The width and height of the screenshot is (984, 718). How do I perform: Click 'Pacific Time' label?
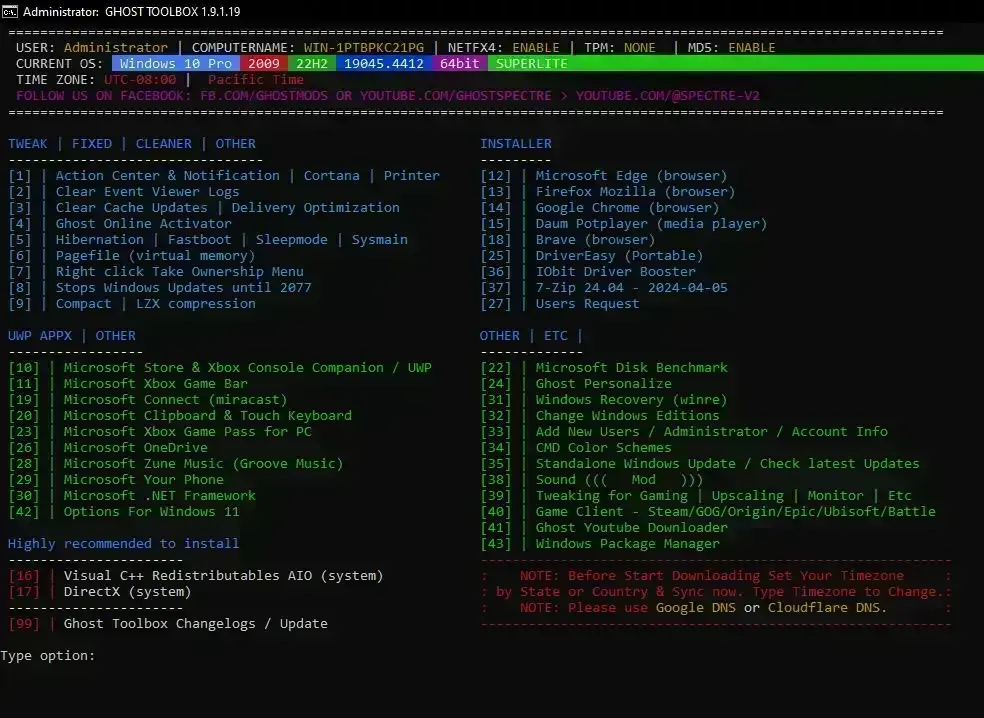(x=255, y=80)
